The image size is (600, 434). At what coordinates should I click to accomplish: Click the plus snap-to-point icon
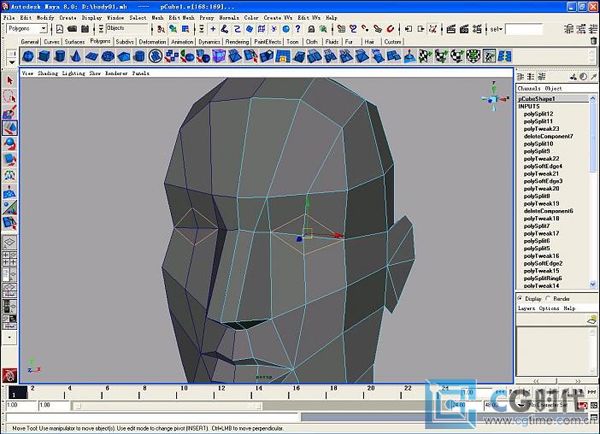(x=213, y=29)
